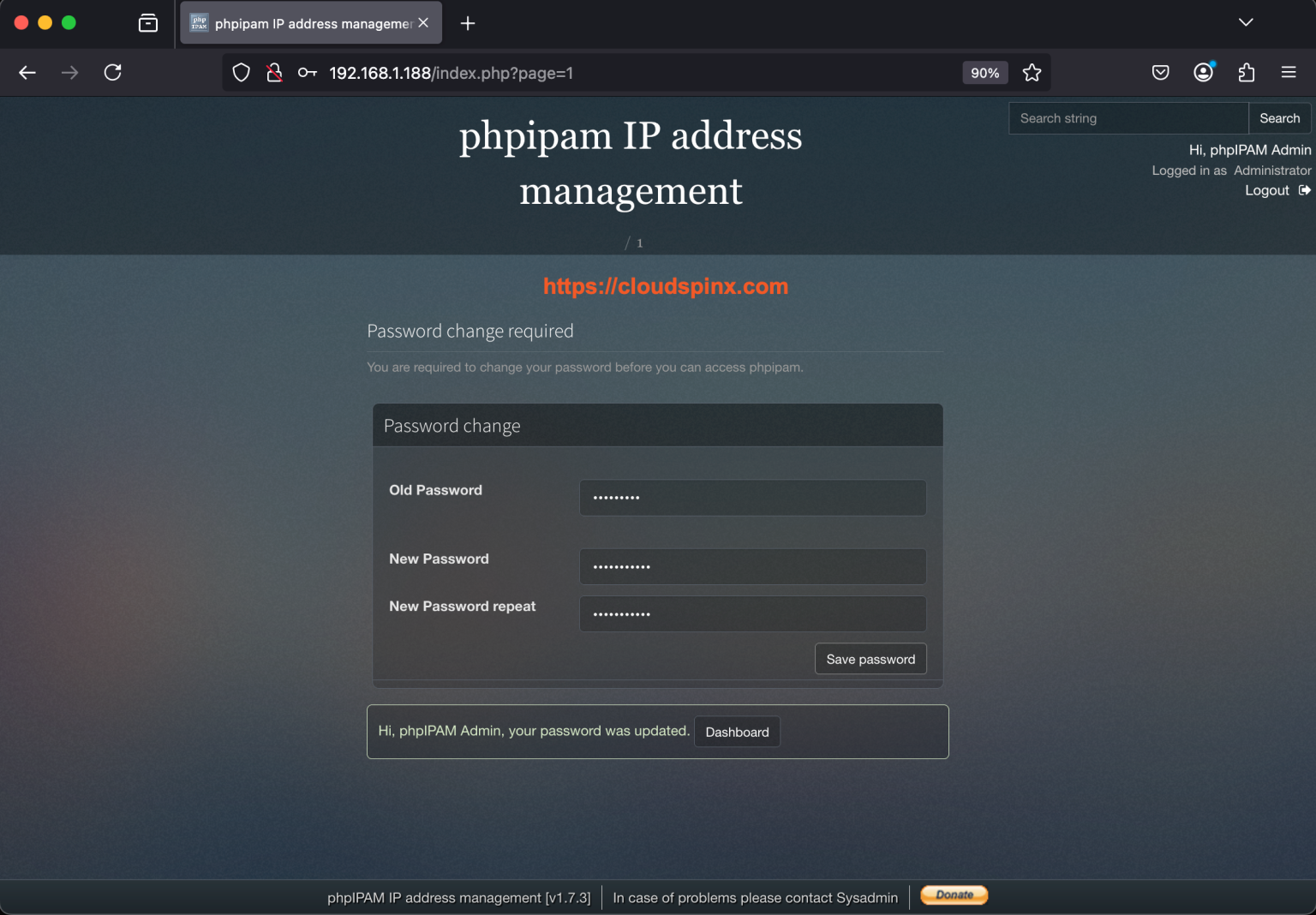Open the extensions puzzle icon

tap(1246, 73)
